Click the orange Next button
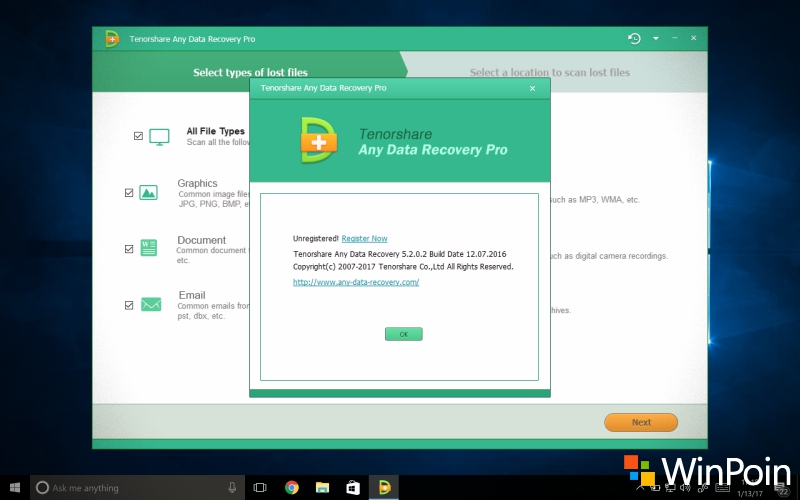This screenshot has height=500, width=800. [x=641, y=422]
